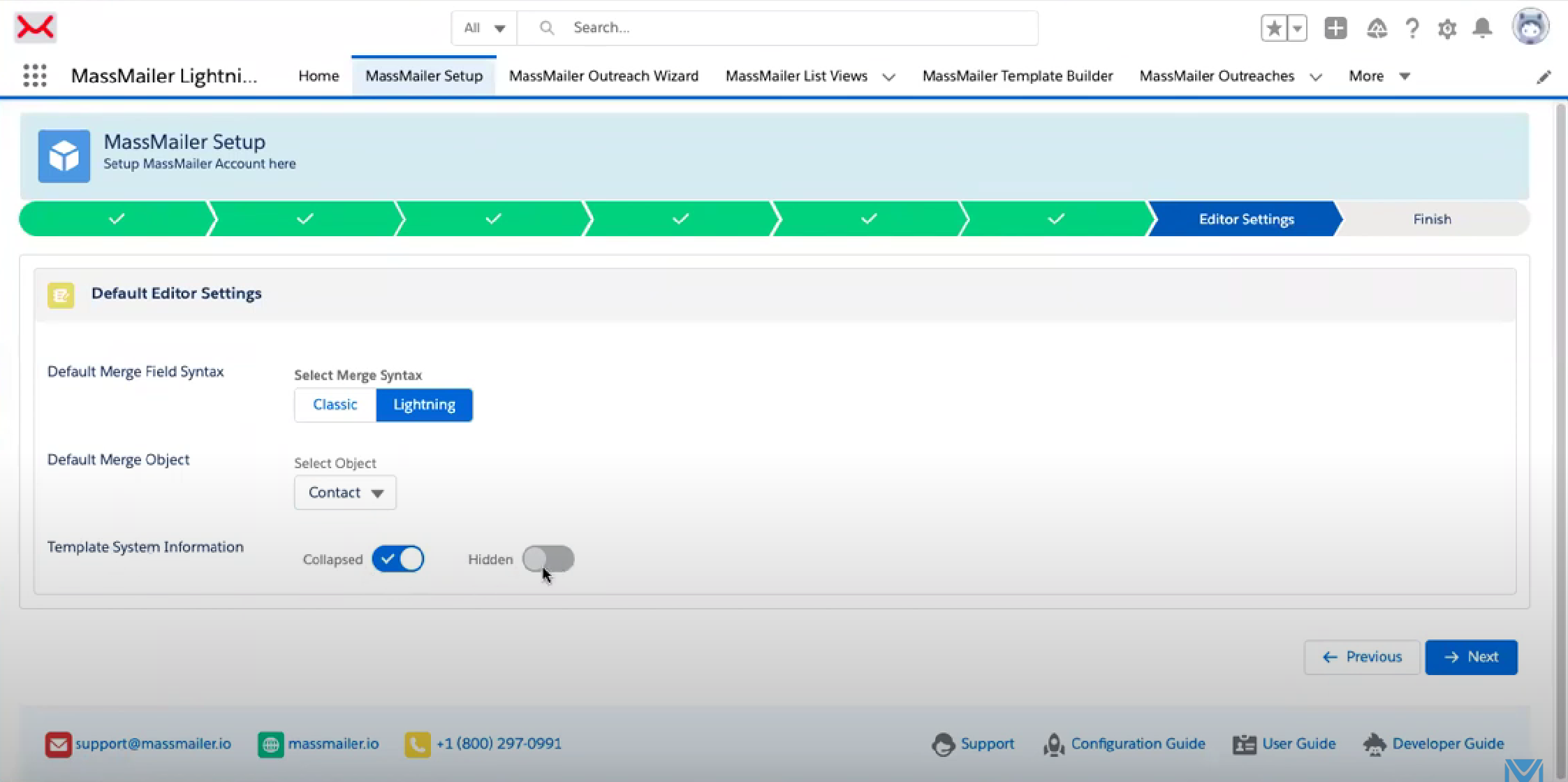This screenshot has width=1568, height=782.
Task: Open the More navigation dropdown
Action: pos(1379,76)
